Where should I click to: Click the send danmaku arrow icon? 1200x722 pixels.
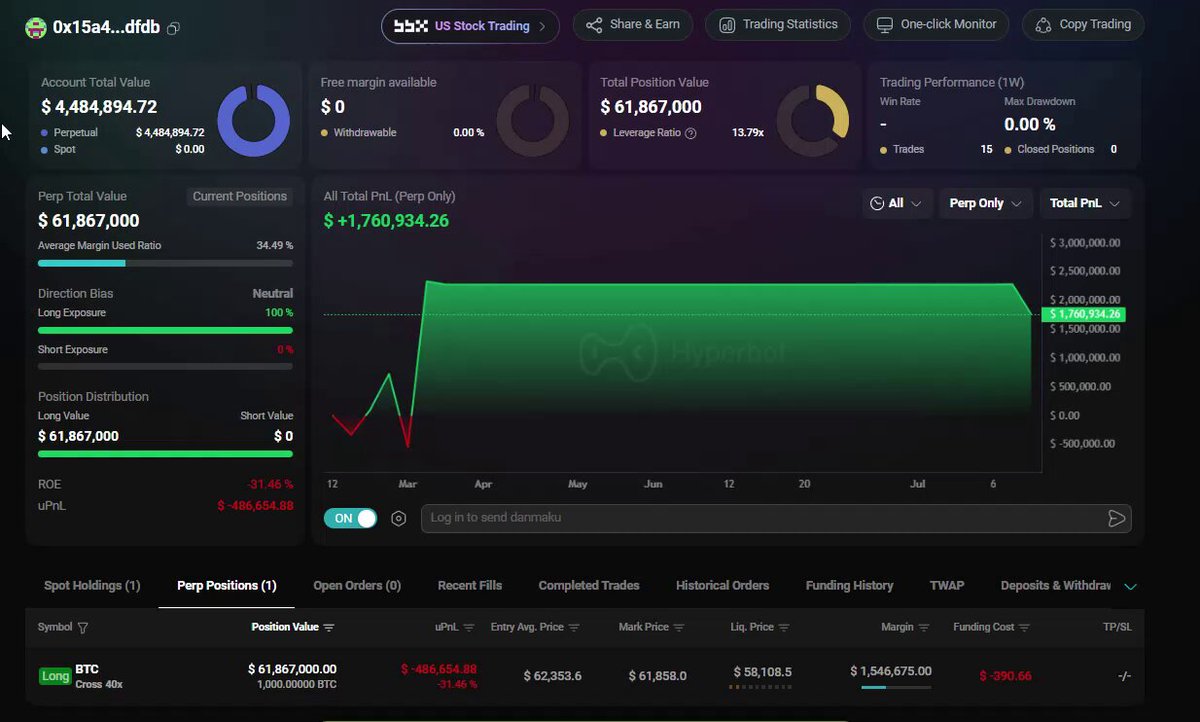tap(1117, 518)
